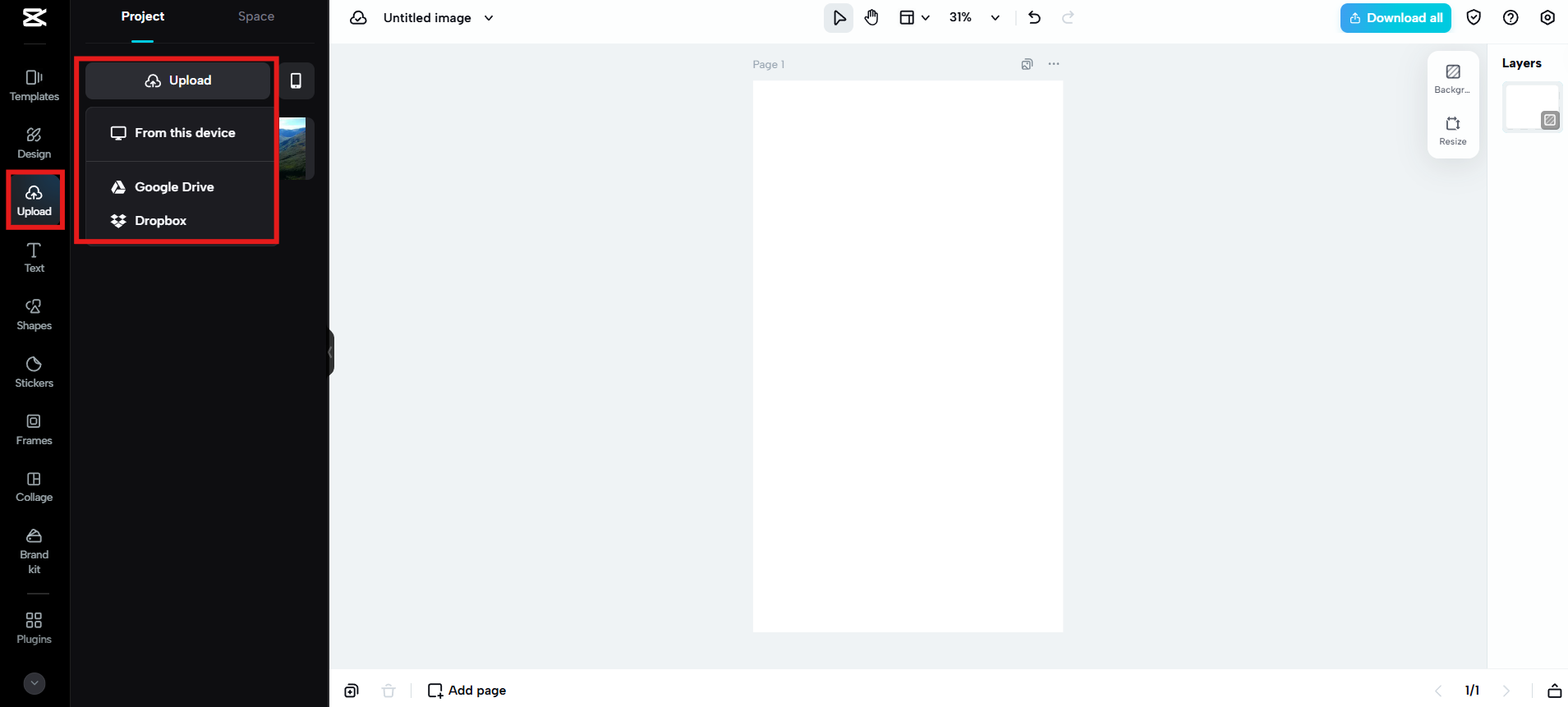Open the 31% zoom level dropdown

coord(975,18)
